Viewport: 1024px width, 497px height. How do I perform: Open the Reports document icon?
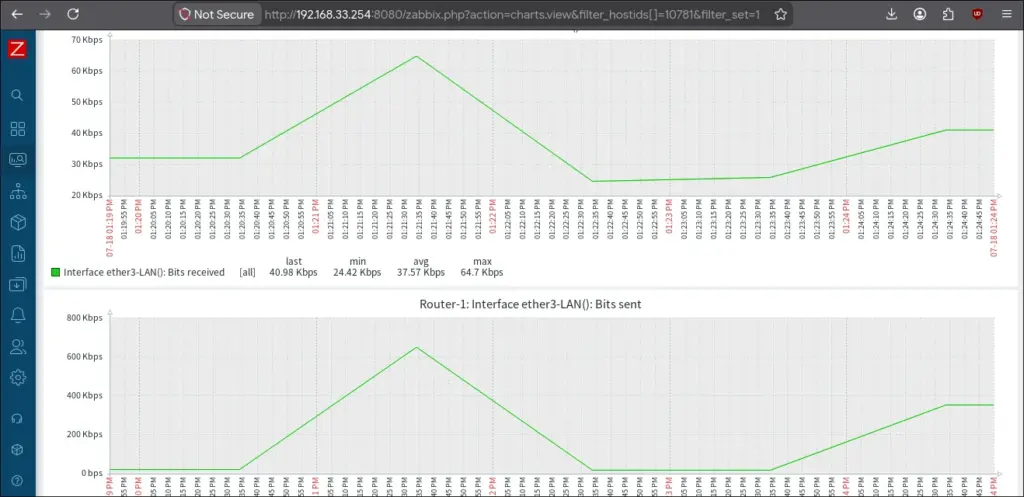18,254
